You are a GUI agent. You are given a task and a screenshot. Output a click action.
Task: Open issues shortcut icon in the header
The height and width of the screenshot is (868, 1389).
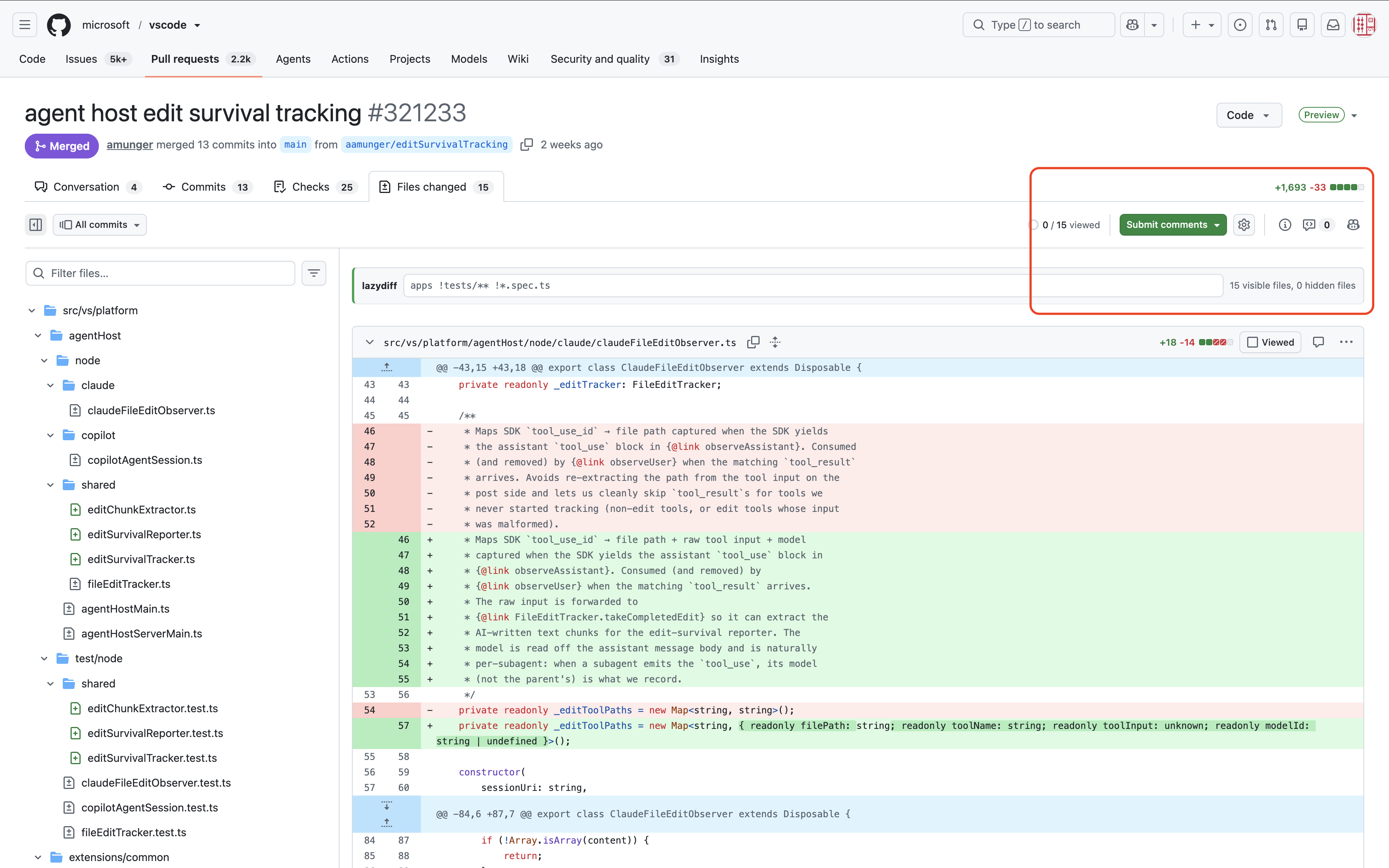(1240, 25)
